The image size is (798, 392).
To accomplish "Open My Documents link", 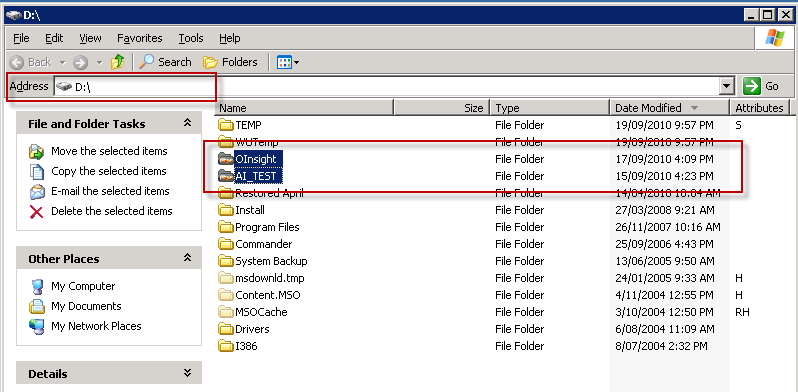I will click(x=86, y=306).
